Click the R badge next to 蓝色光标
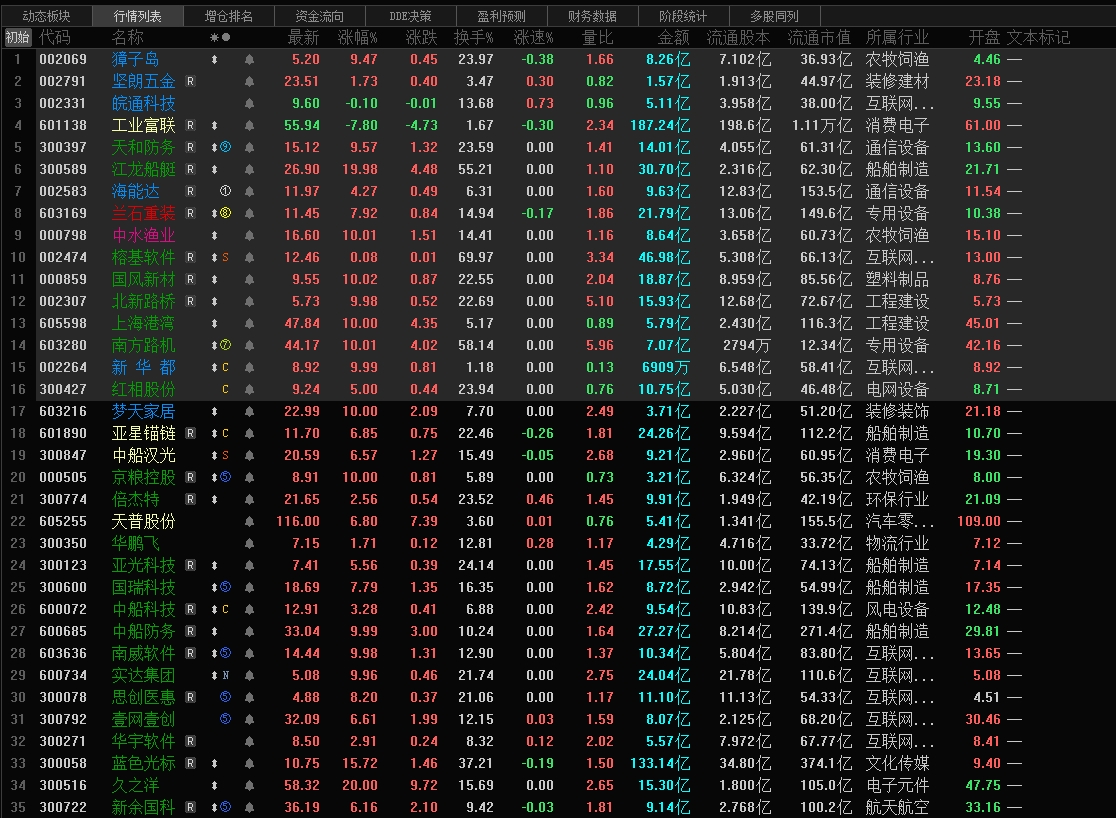1116x818 pixels. click(190, 762)
